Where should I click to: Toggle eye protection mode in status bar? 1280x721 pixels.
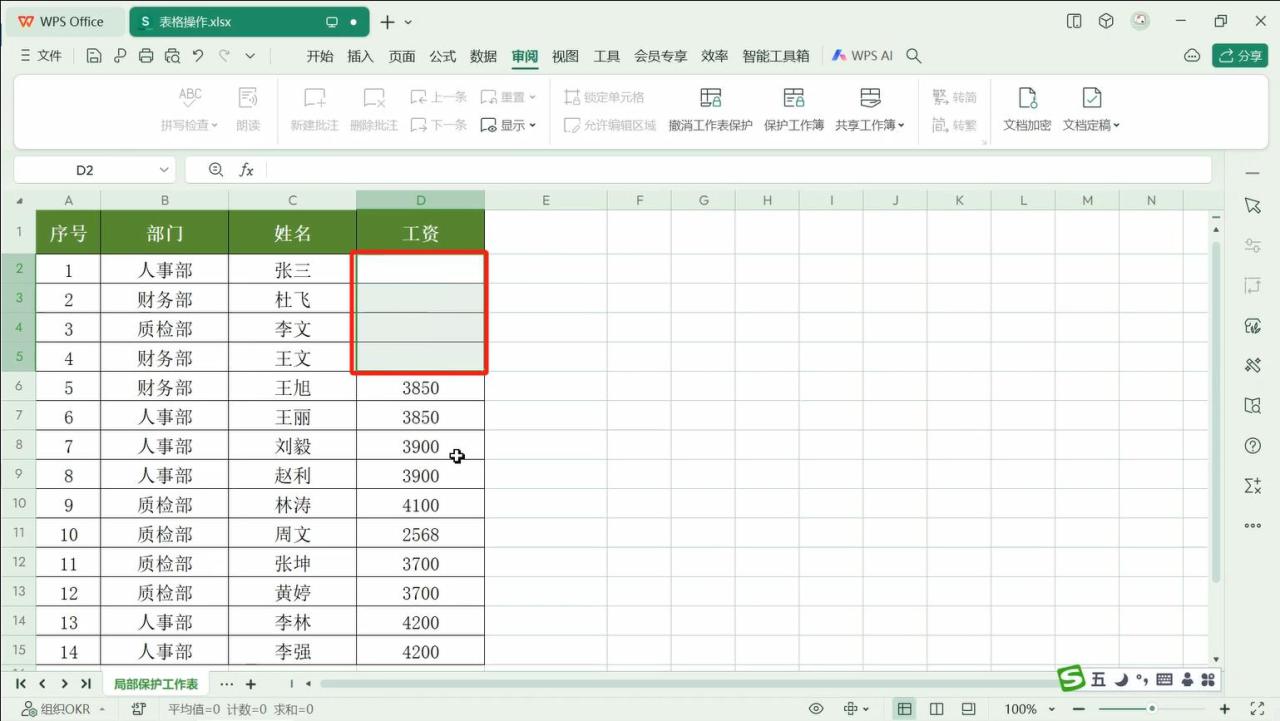(816, 709)
